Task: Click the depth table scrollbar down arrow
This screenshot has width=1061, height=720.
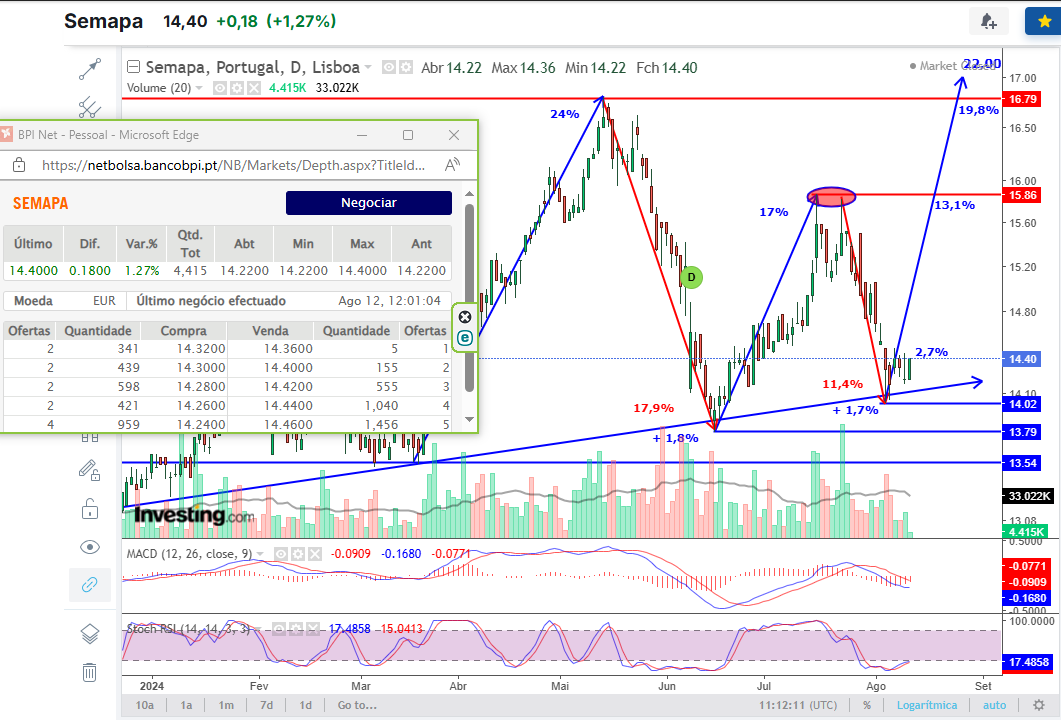Action: pos(470,420)
